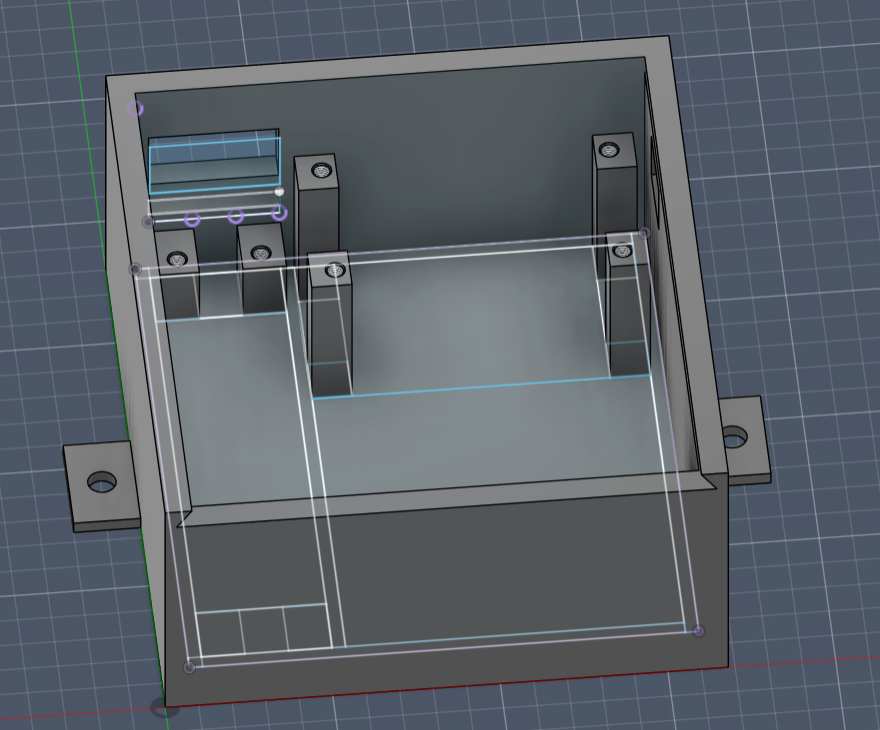The width and height of the screenshot is (880, 730).
Task: Select screw hole on front-center standoff
Action: pos(335,270)
